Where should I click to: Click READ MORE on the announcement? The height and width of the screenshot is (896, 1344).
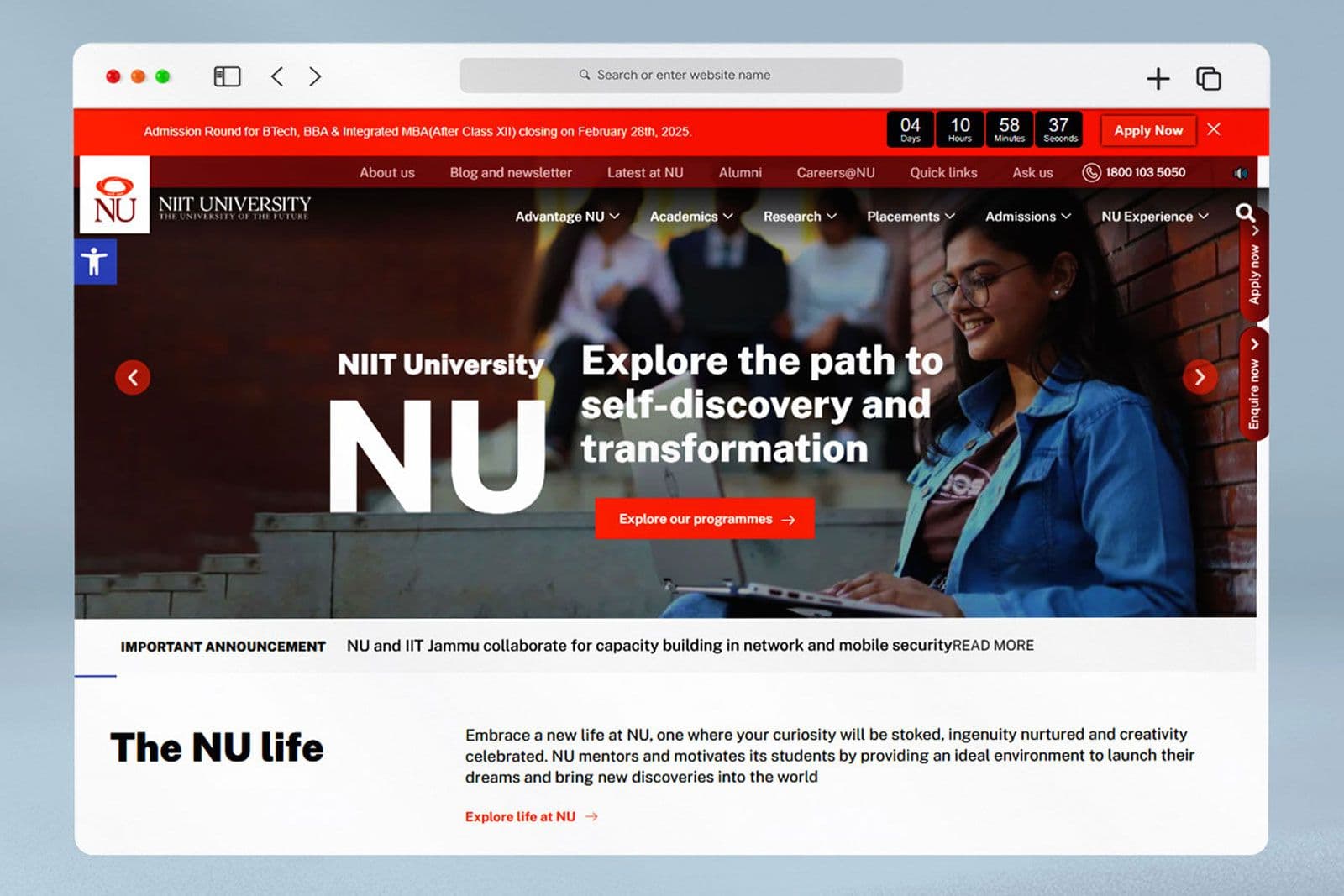993,646
